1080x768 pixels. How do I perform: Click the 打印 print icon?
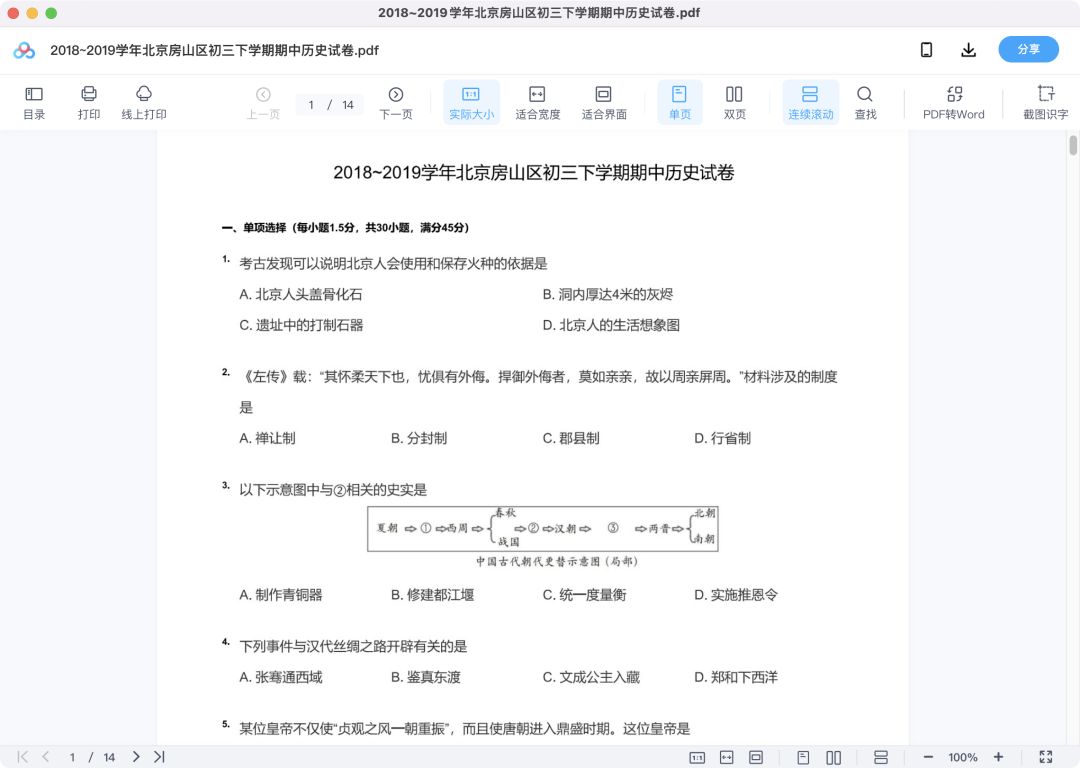tap(89, 103)
